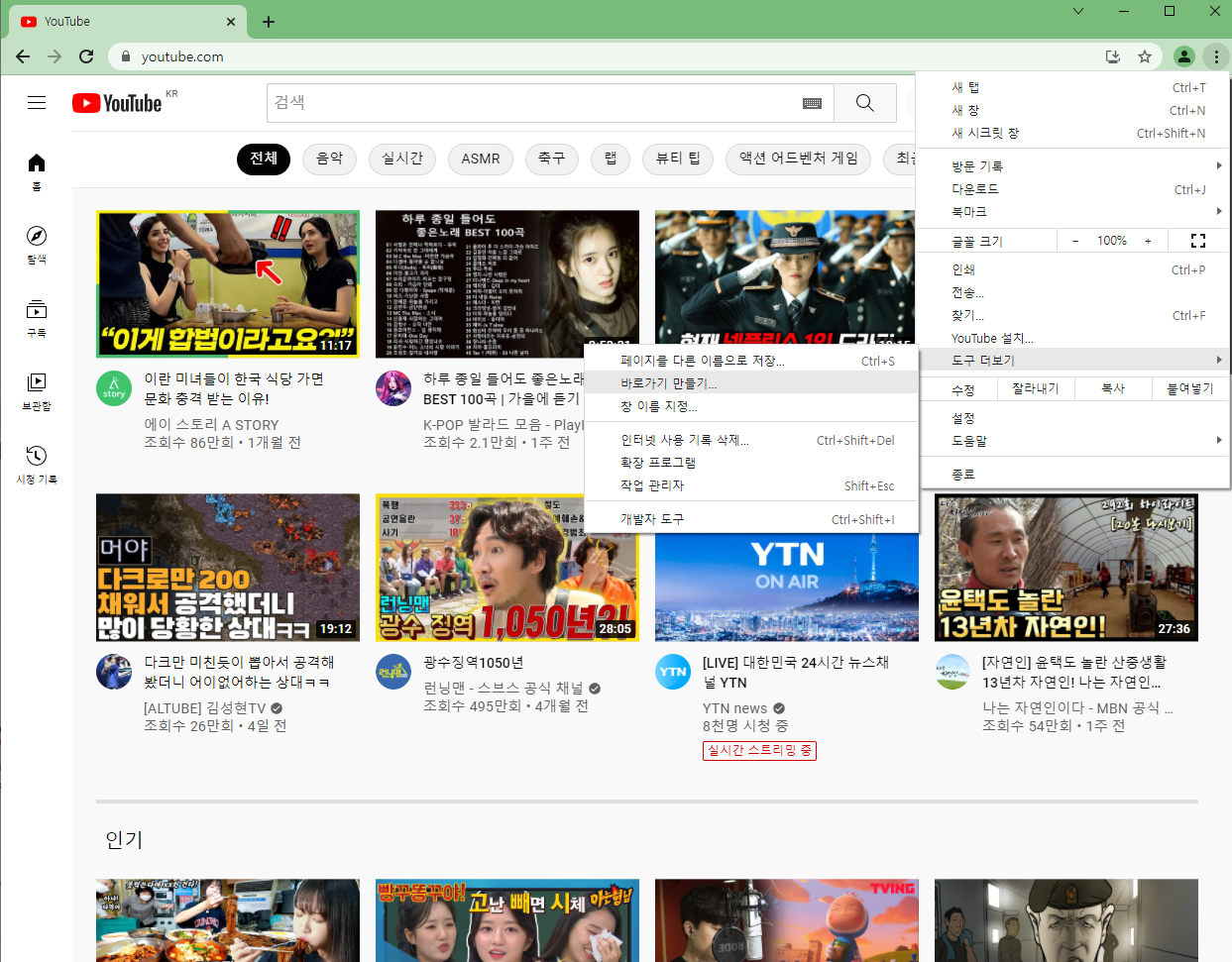Click 붙여넣기 in edit row
1232x962 pixels.
(1190, 389)
